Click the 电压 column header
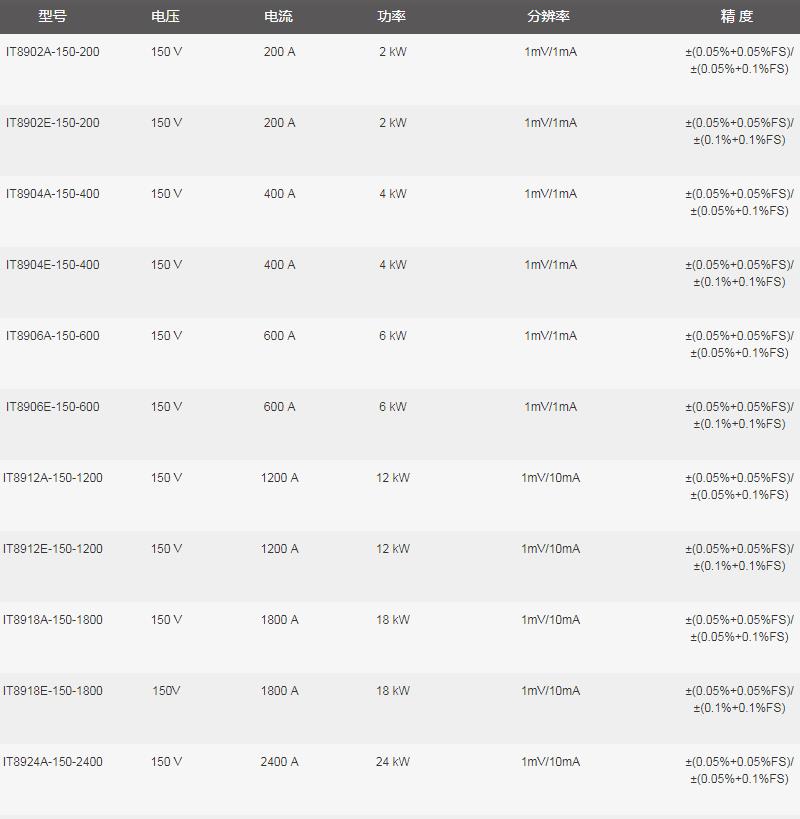The width and height of the screenshot is (800, 819). click(x=166, y=16)
